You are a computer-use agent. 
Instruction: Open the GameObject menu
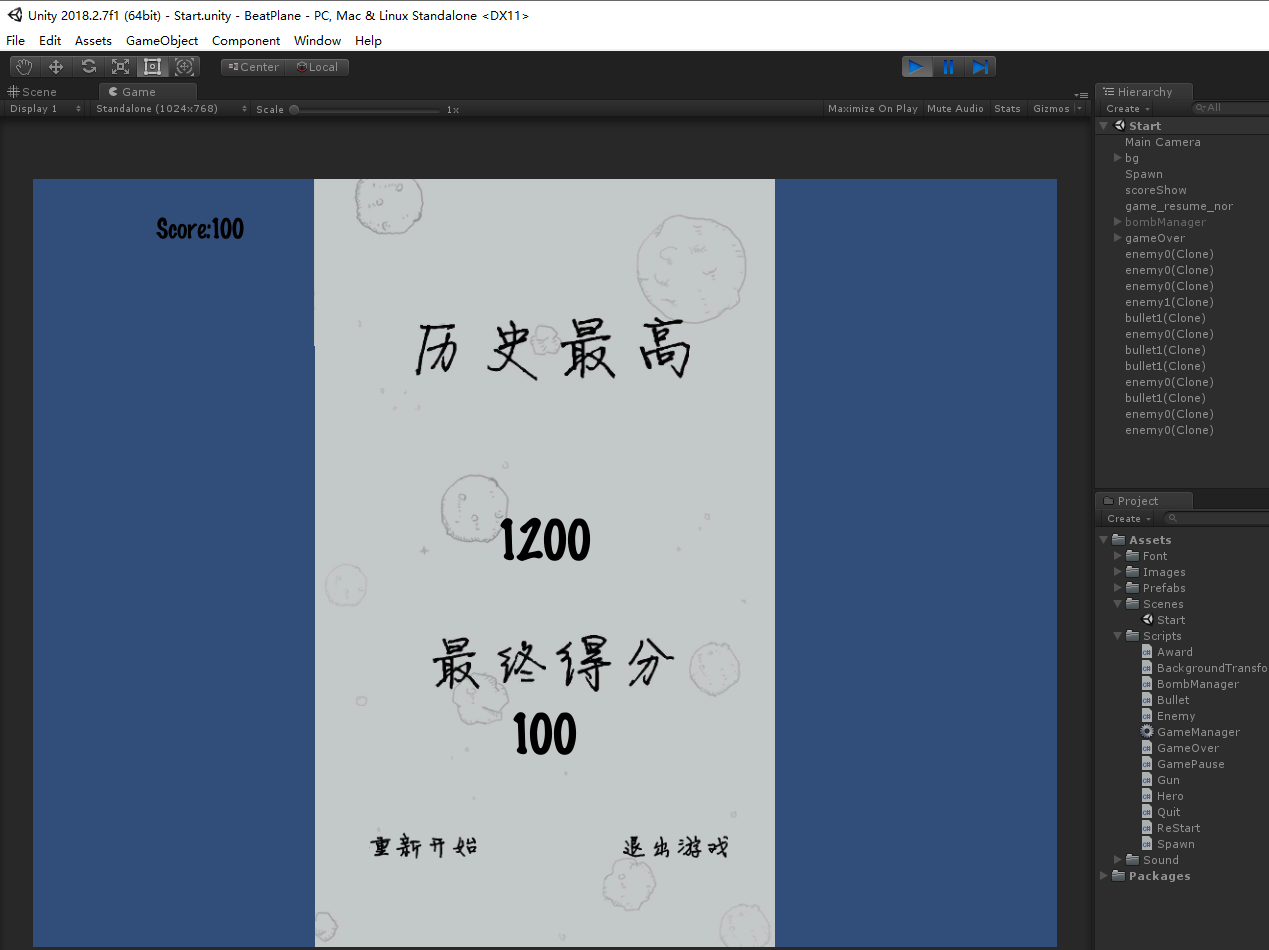(162, 41)
